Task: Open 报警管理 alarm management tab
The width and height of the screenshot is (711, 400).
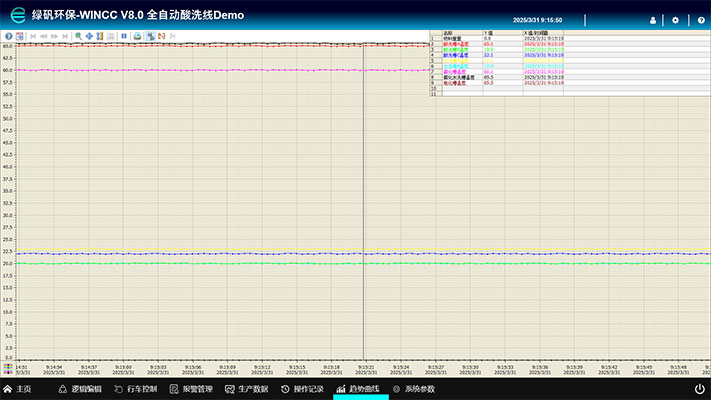Action: (191, 388)
